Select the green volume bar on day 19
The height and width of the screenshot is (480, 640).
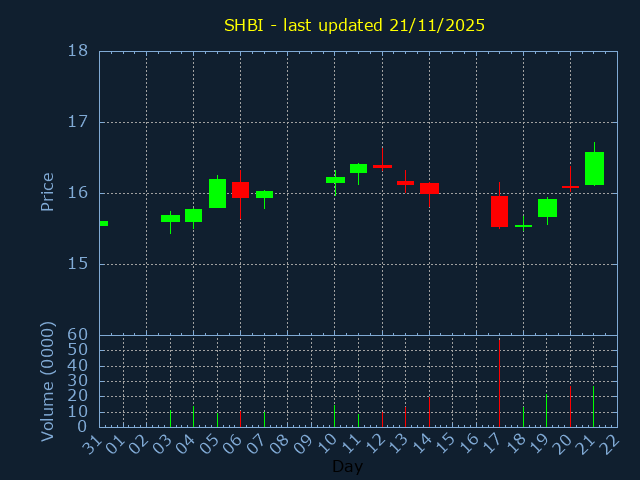pyautogui.click(x=547, y=410)
